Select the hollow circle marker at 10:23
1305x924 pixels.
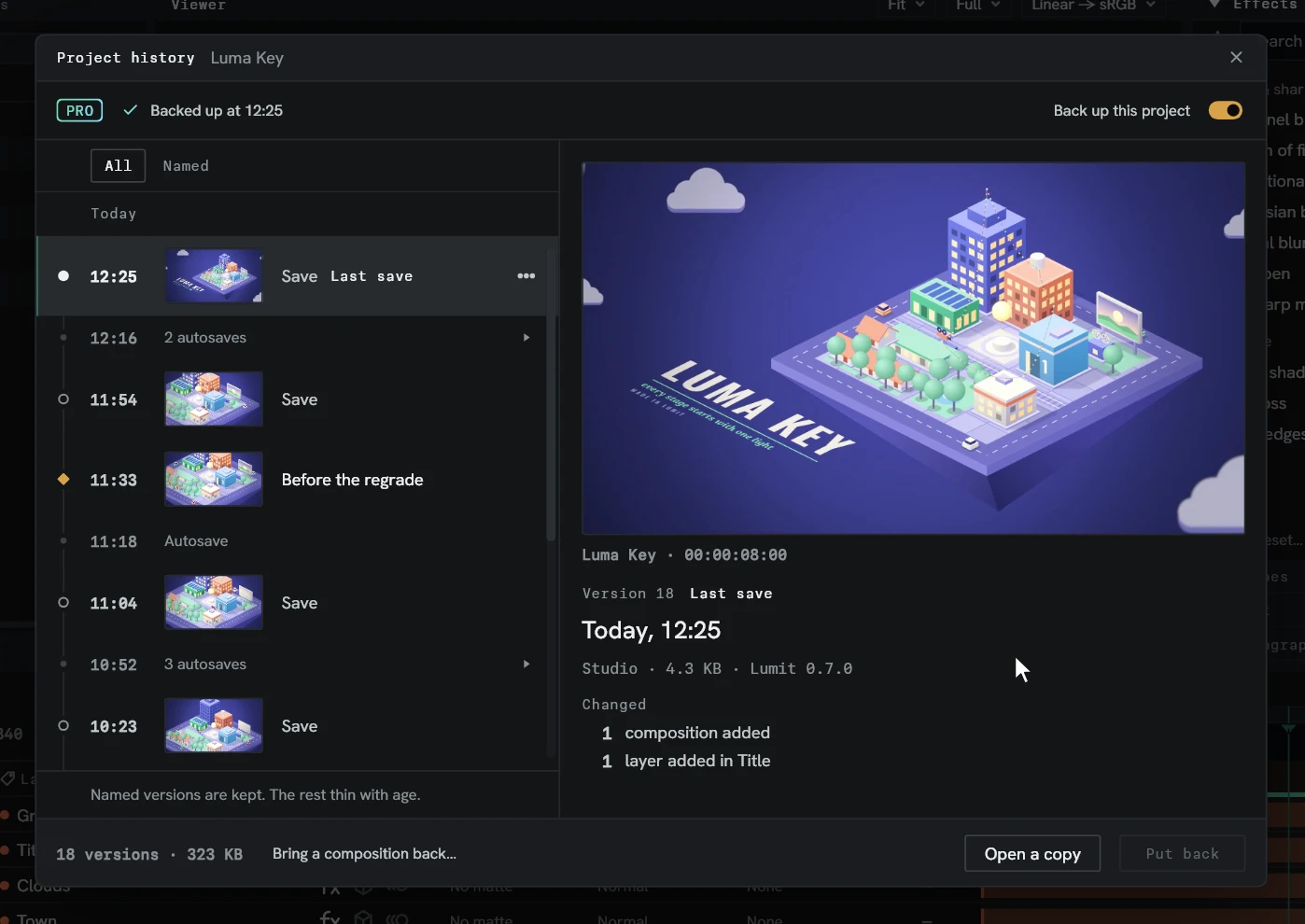[63, 725]
